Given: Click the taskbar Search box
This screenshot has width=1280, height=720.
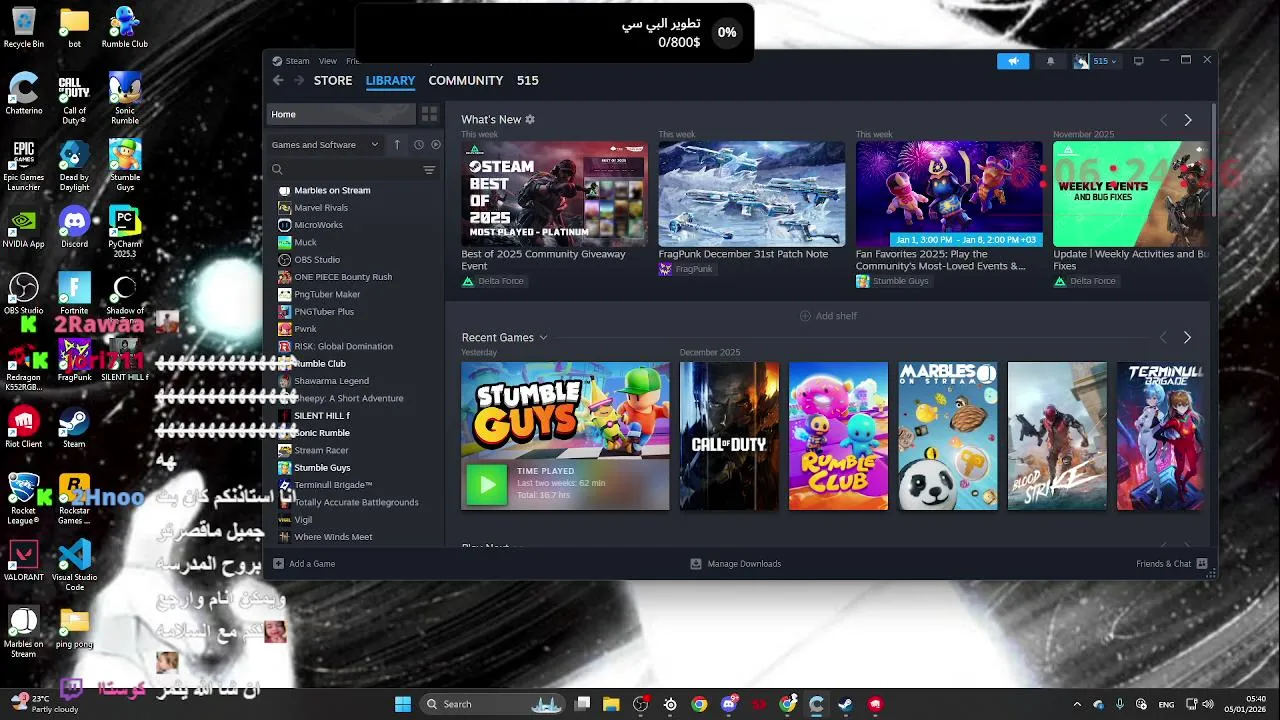Looking at the screenshot, I should coord(494,704).
